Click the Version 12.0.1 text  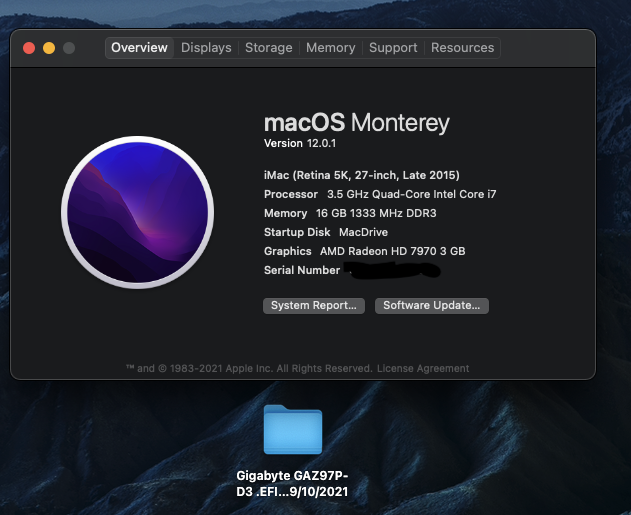coord(300,143)
